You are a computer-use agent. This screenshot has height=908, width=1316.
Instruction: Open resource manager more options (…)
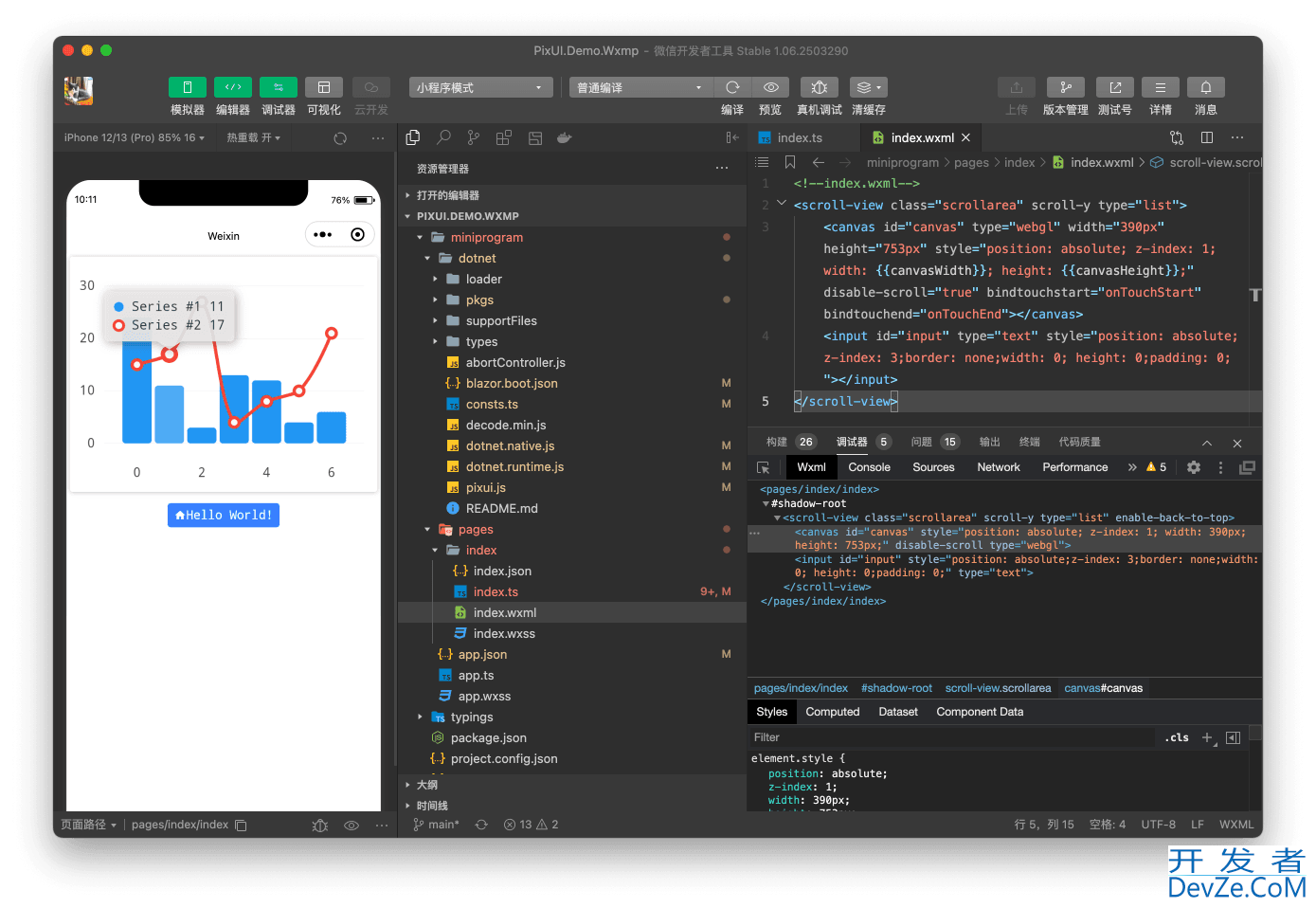click(x=722, y=168)
